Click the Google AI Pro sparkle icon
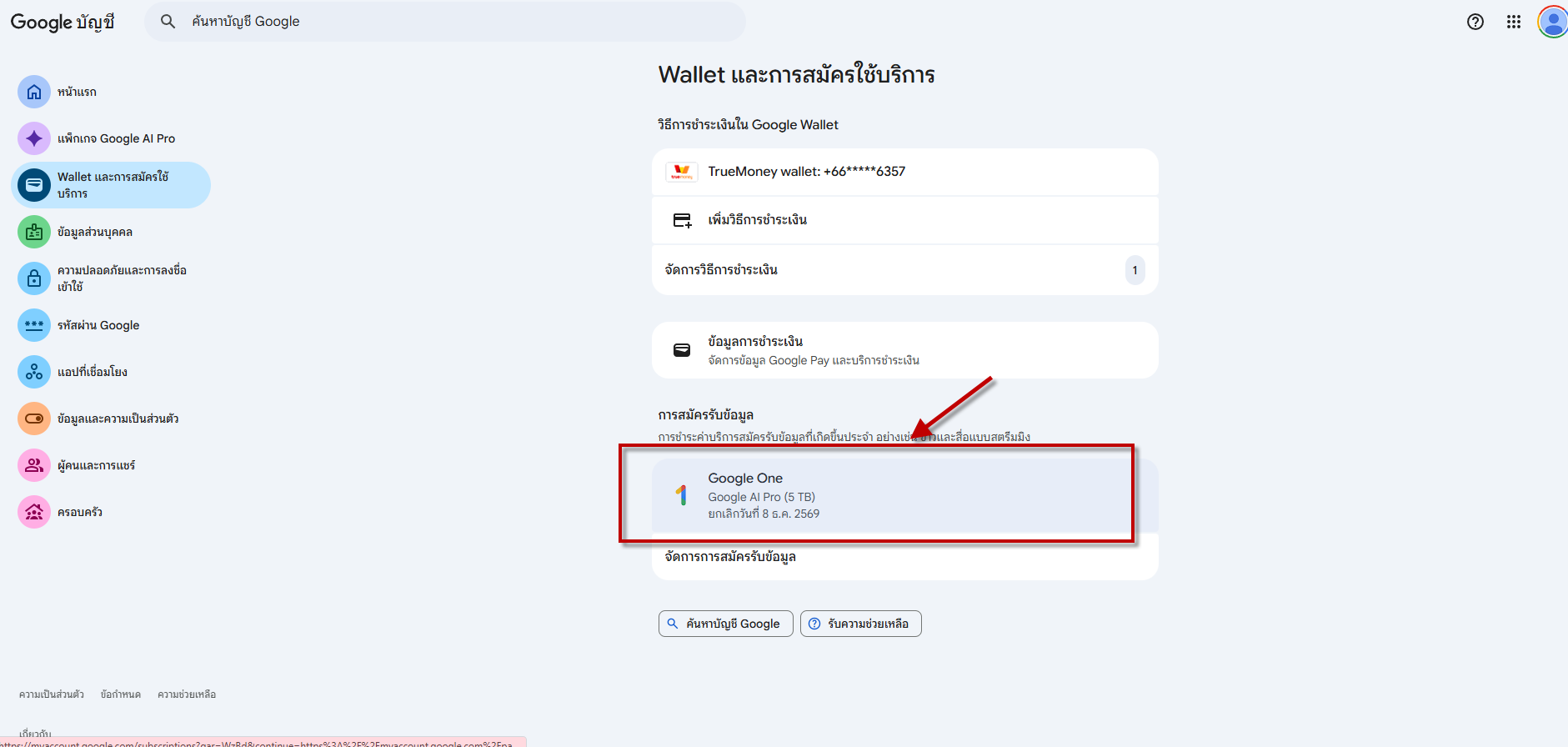1568x747 pixels. point(34,138)
